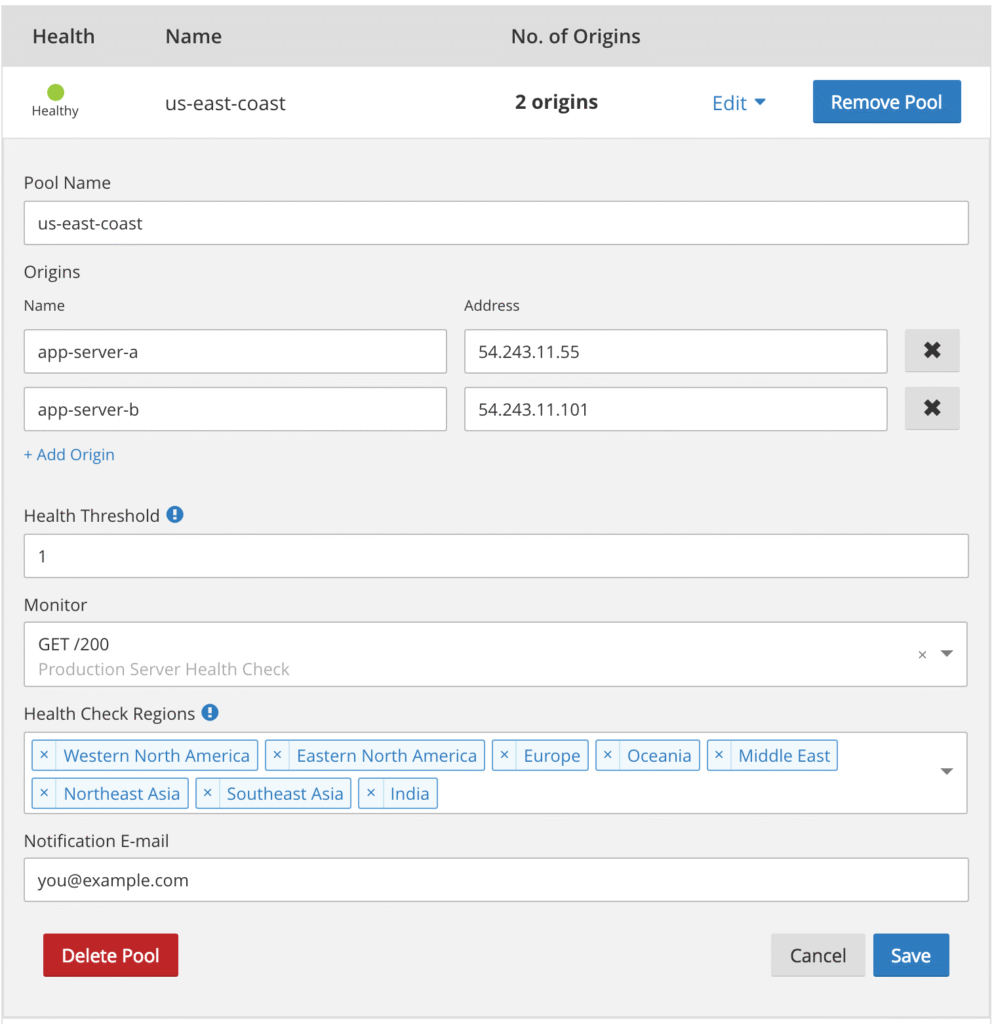The image size is (994, 1024).
Task: Open the Health Check Regions dropdown
Action: (x=946, y=772)
